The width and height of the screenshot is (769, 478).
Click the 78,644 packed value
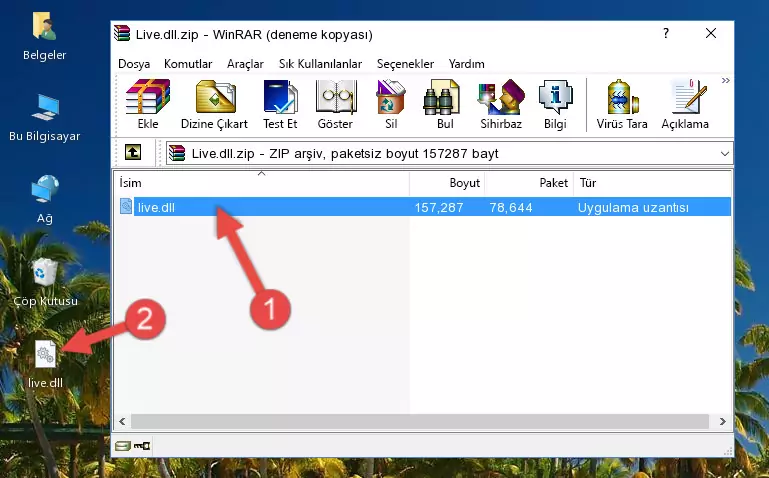point(511,207)
